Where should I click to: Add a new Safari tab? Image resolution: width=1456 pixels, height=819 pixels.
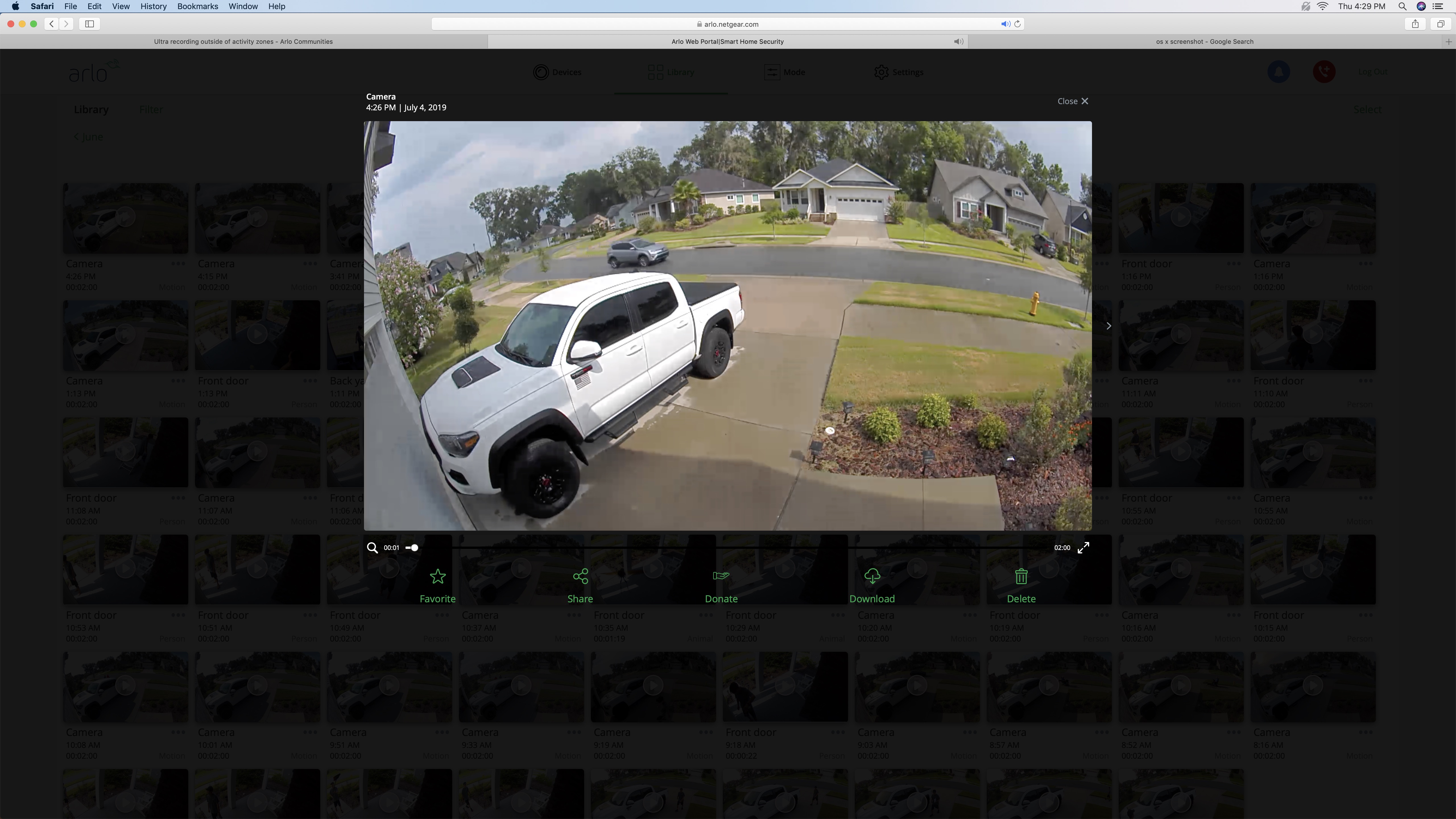pos(1449,42)
